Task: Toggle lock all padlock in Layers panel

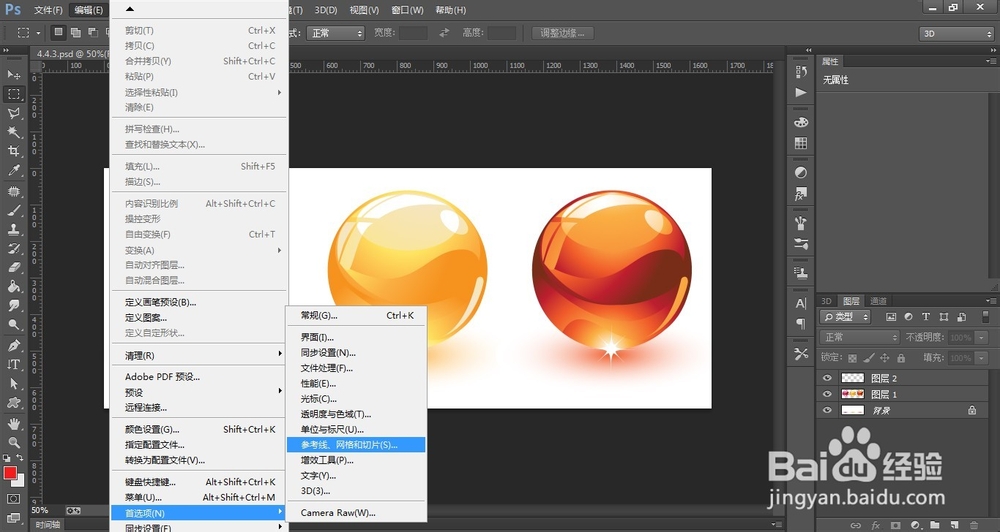Action: (901, 358)
